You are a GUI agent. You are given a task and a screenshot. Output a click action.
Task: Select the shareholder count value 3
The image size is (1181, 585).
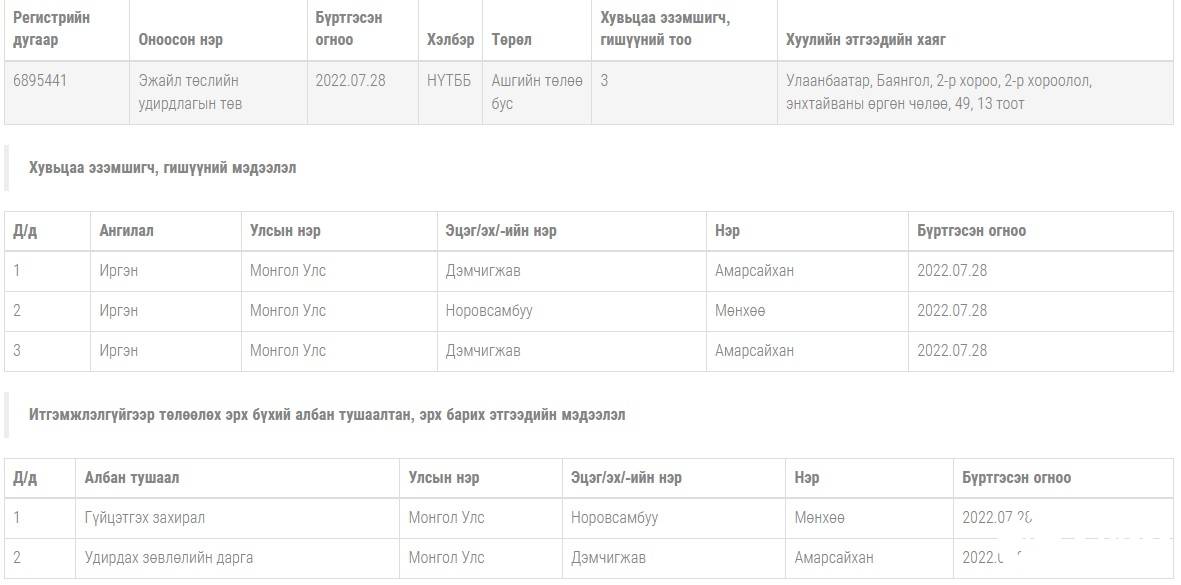604,80
